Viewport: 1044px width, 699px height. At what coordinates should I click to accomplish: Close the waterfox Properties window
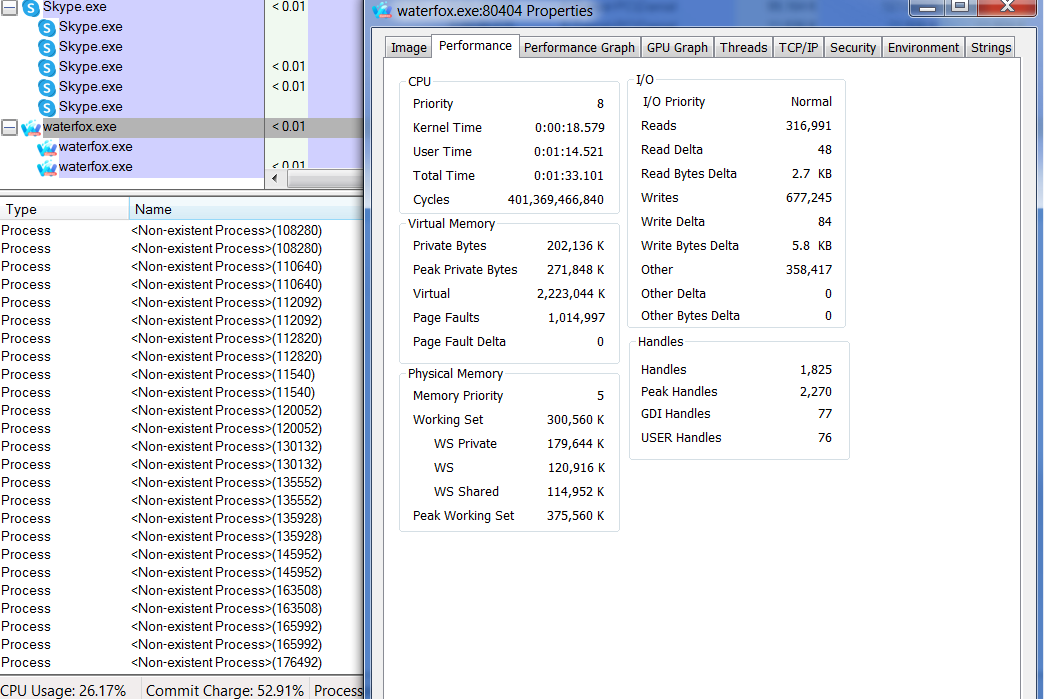point(1007,7)
